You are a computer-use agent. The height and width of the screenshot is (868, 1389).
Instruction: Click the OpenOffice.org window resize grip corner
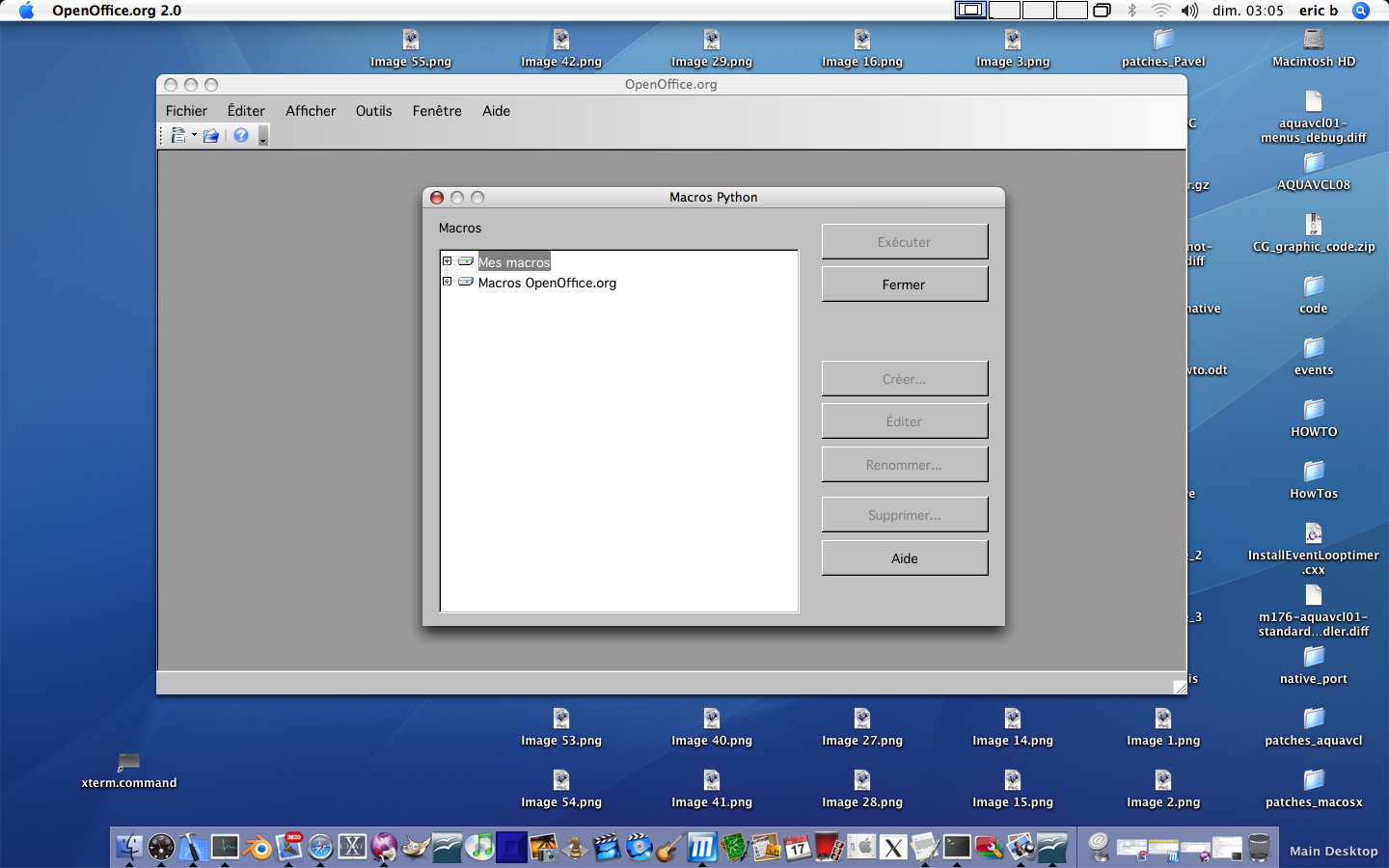point(1180,687)
